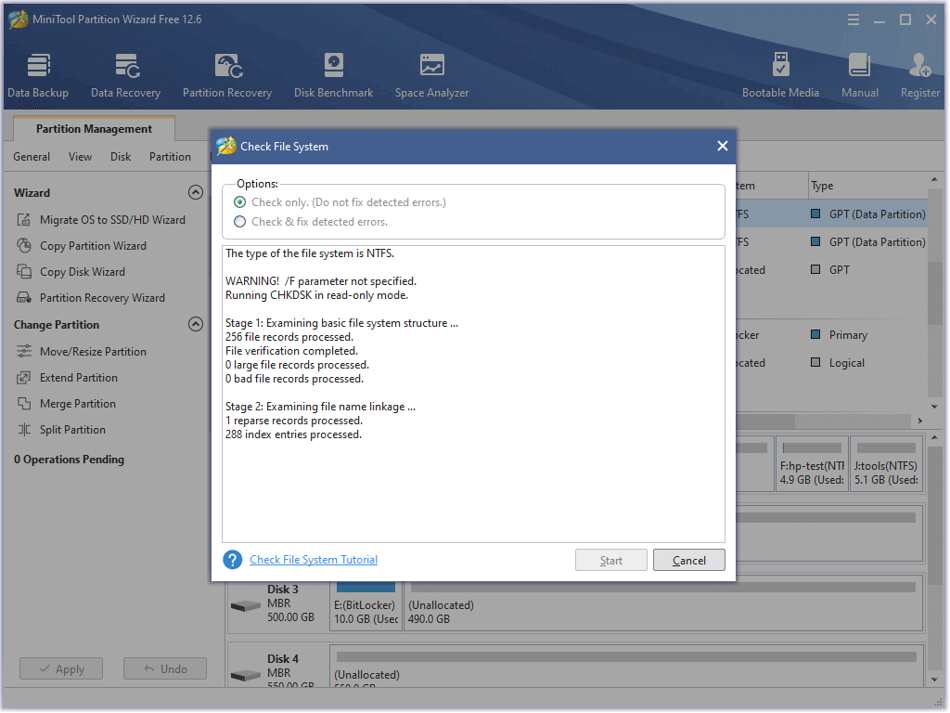Click the Apply button

pos(61,669)
